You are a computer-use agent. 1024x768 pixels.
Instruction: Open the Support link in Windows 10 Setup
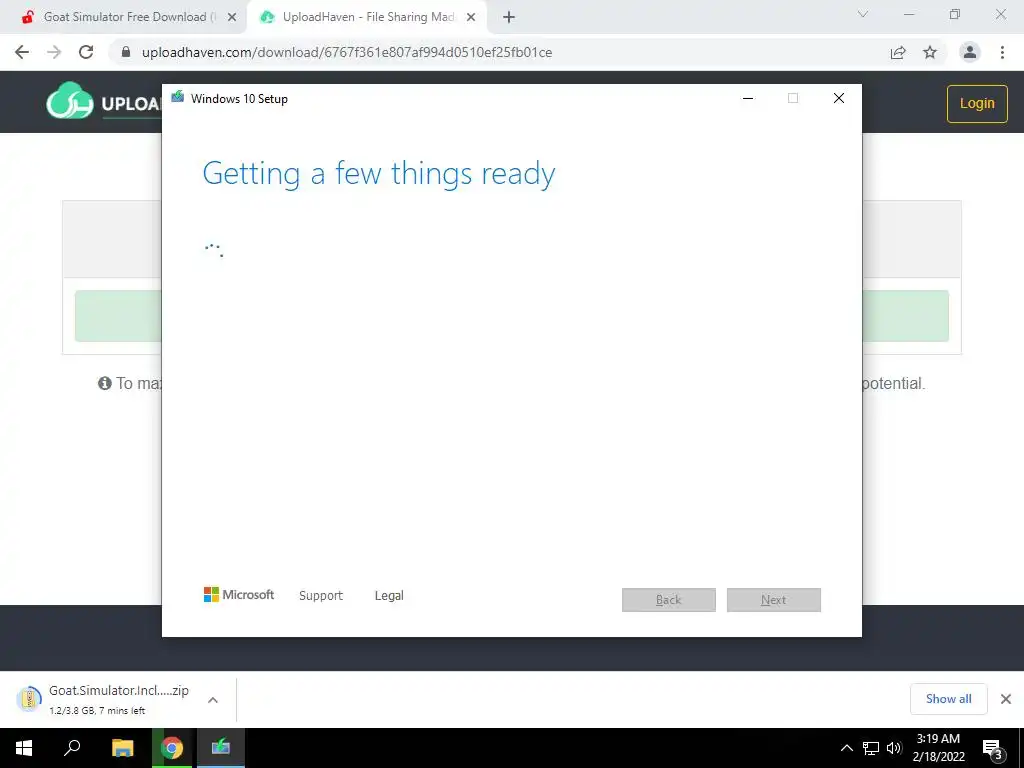[321, 596]
